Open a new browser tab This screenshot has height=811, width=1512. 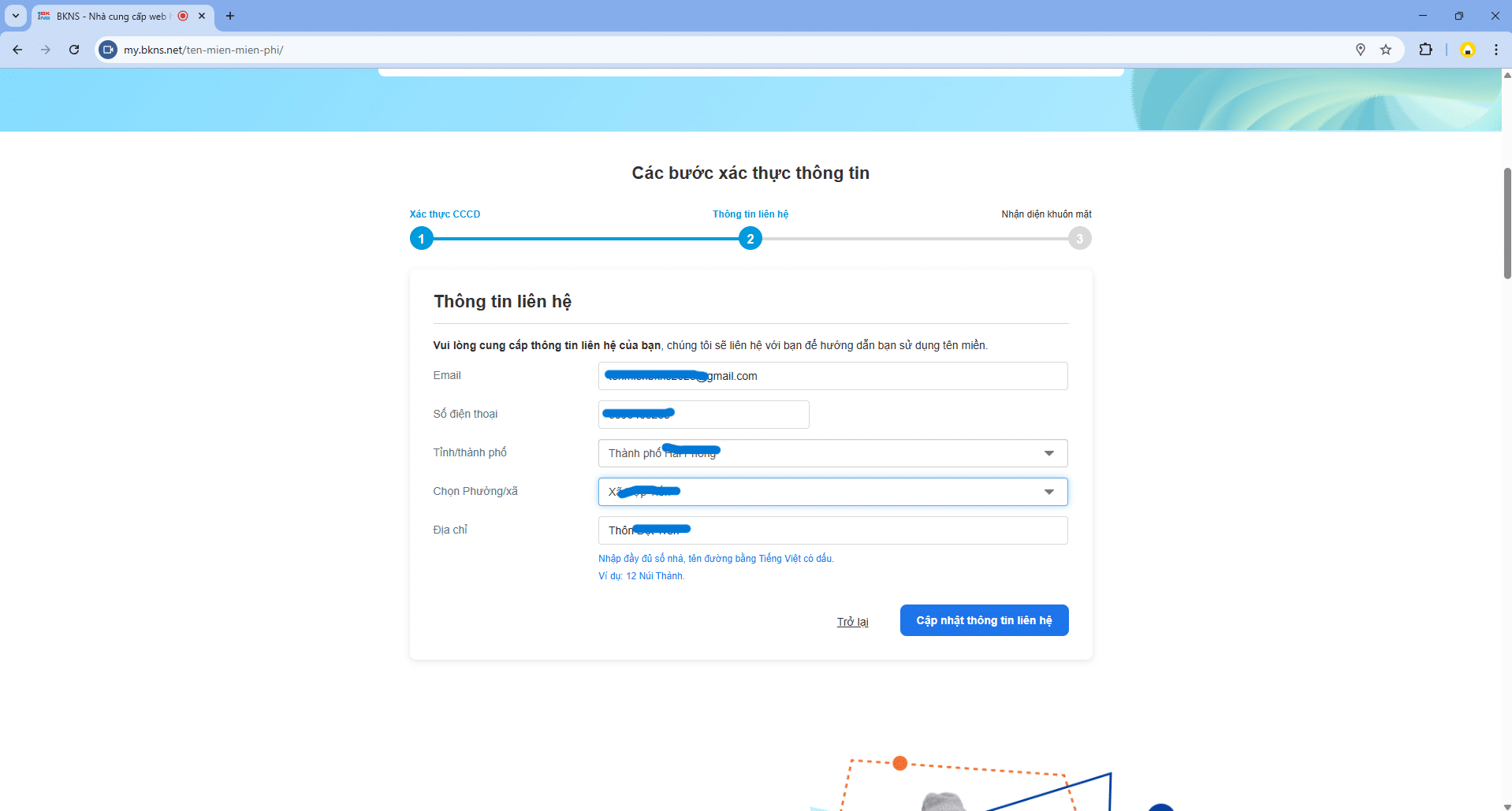[x=230, y=16]
